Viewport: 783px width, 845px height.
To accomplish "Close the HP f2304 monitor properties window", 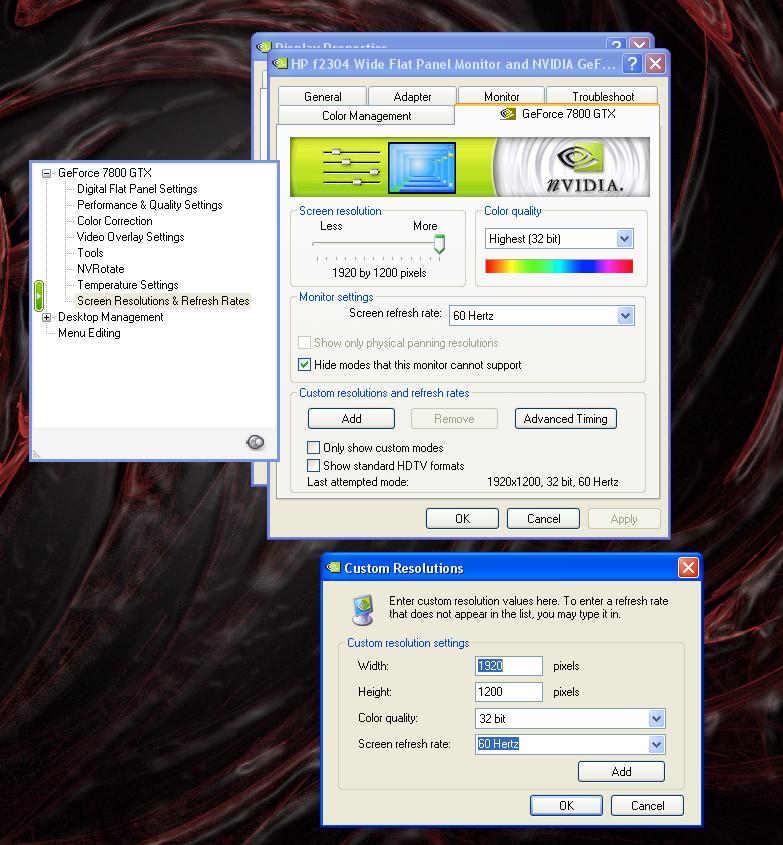I will [x=655, y=64].
